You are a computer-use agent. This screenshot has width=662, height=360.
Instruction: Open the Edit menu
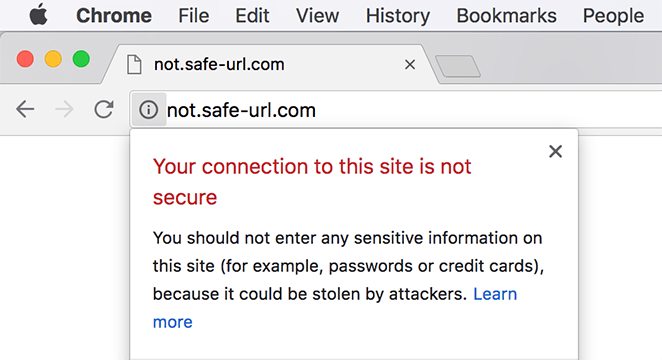(252, 16)
